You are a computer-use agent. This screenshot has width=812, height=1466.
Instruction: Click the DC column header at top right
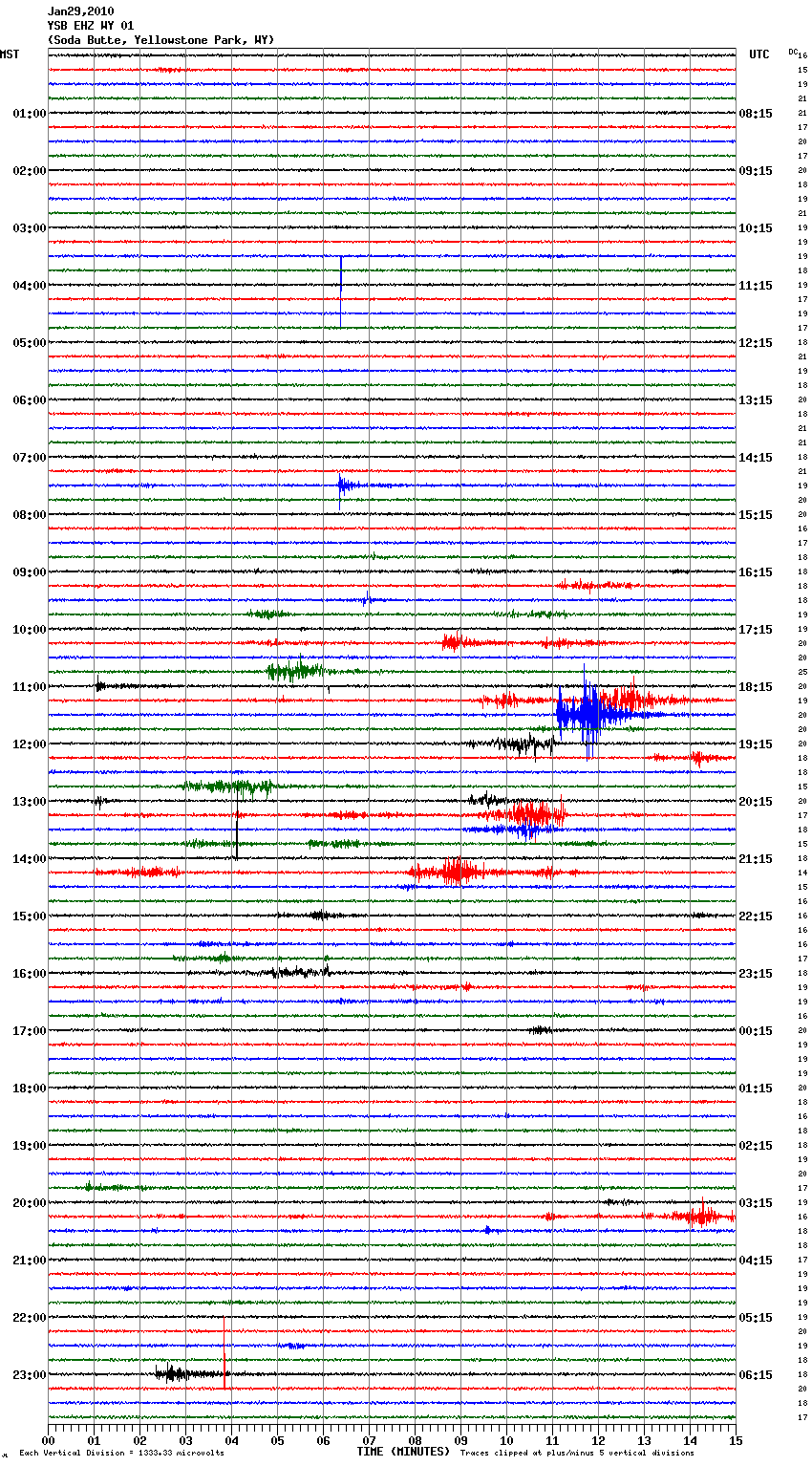click(x=793, y=52)
